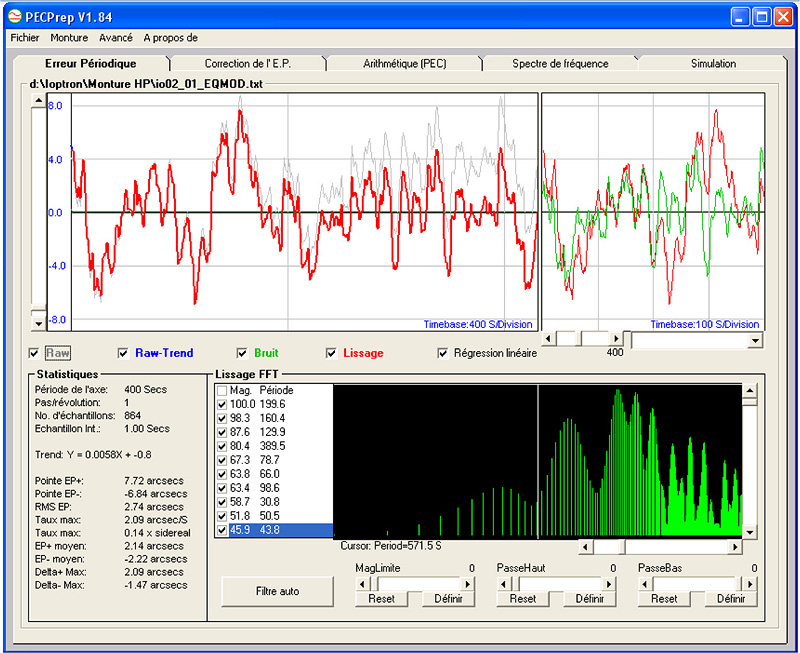Screen dimensions: 800x653
Task: Click the down arrow below the graph's vertical axis
Action: [38, 323]
